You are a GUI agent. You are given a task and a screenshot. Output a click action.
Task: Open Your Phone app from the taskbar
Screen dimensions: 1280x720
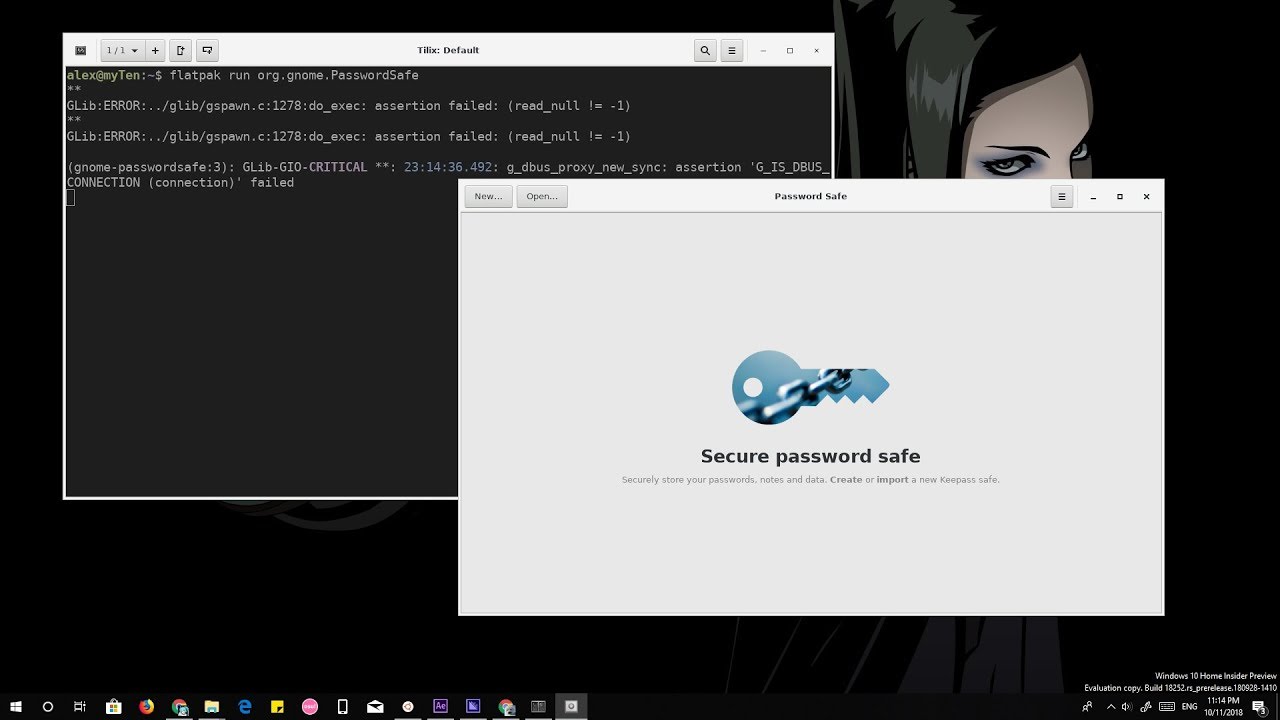pos(343,706)
